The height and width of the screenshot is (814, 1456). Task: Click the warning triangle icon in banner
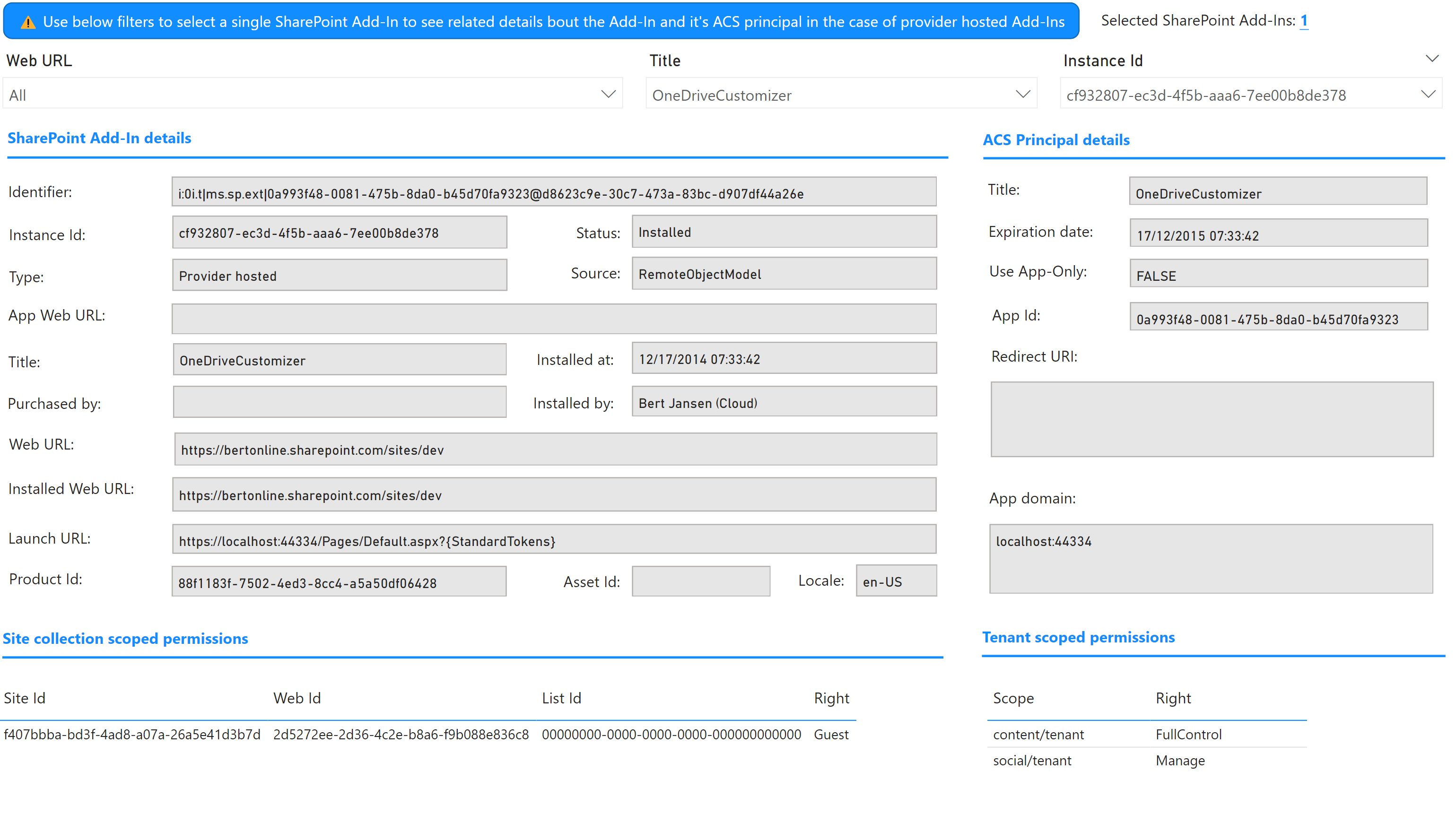28,23
